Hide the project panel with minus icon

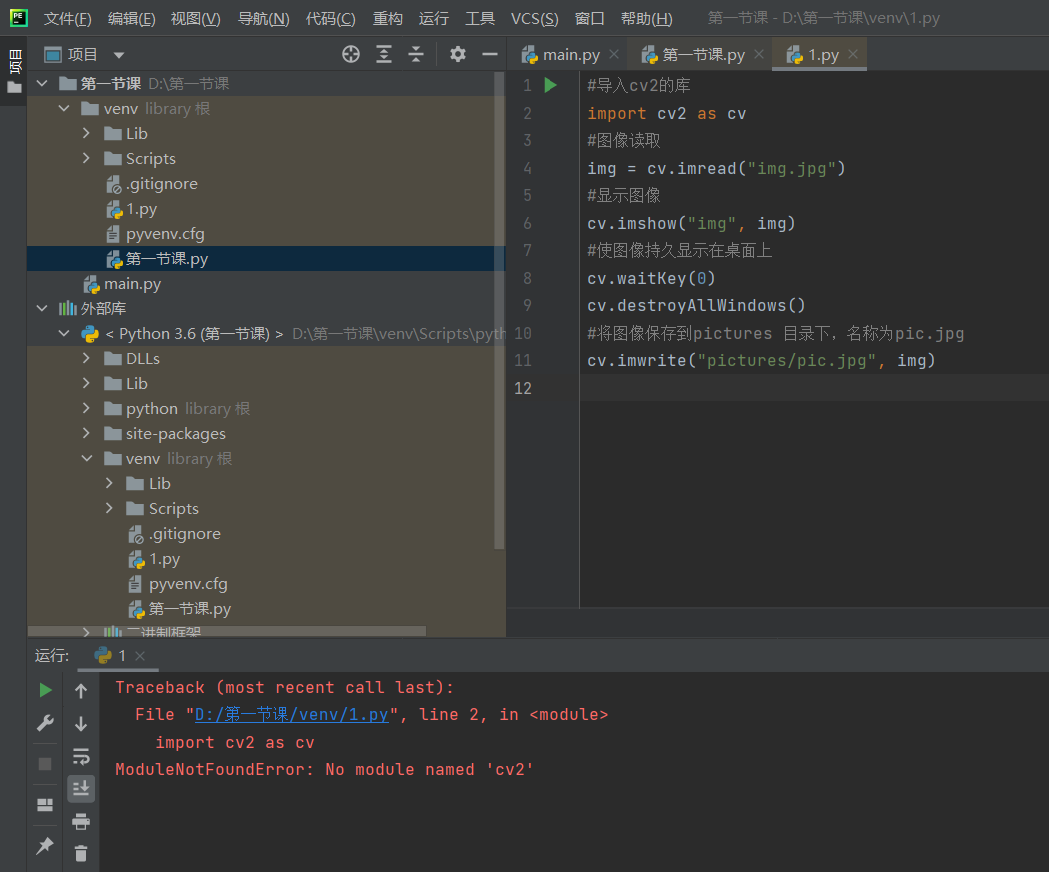[490, 54]
